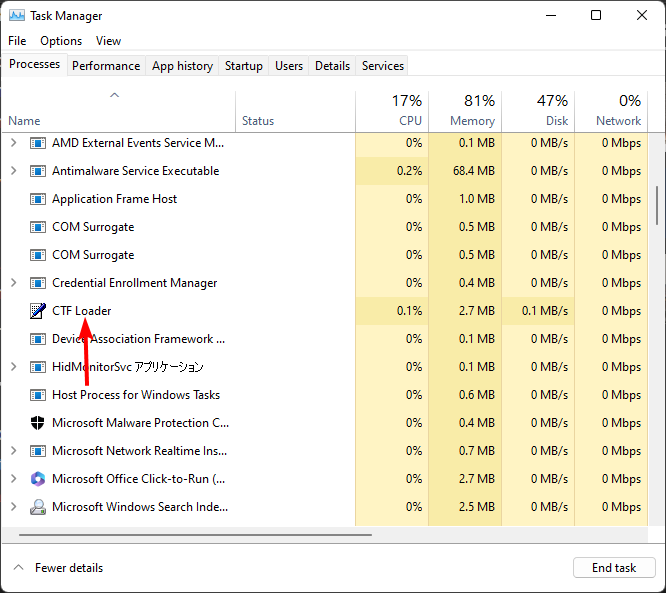Click the horizontal scrollbar thumb
The width and height of the screenshot is (666, 593).
[195, 535]
